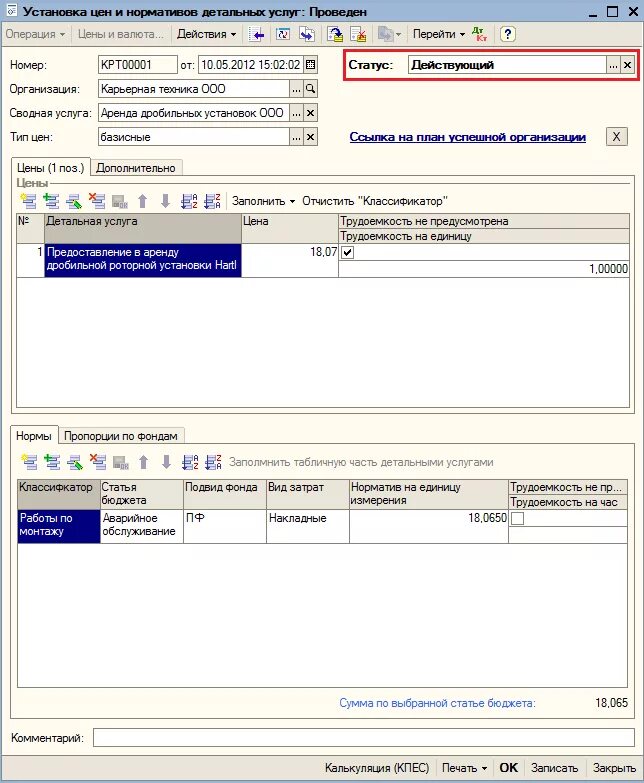Add a new row in Цены table

(28, 201)
